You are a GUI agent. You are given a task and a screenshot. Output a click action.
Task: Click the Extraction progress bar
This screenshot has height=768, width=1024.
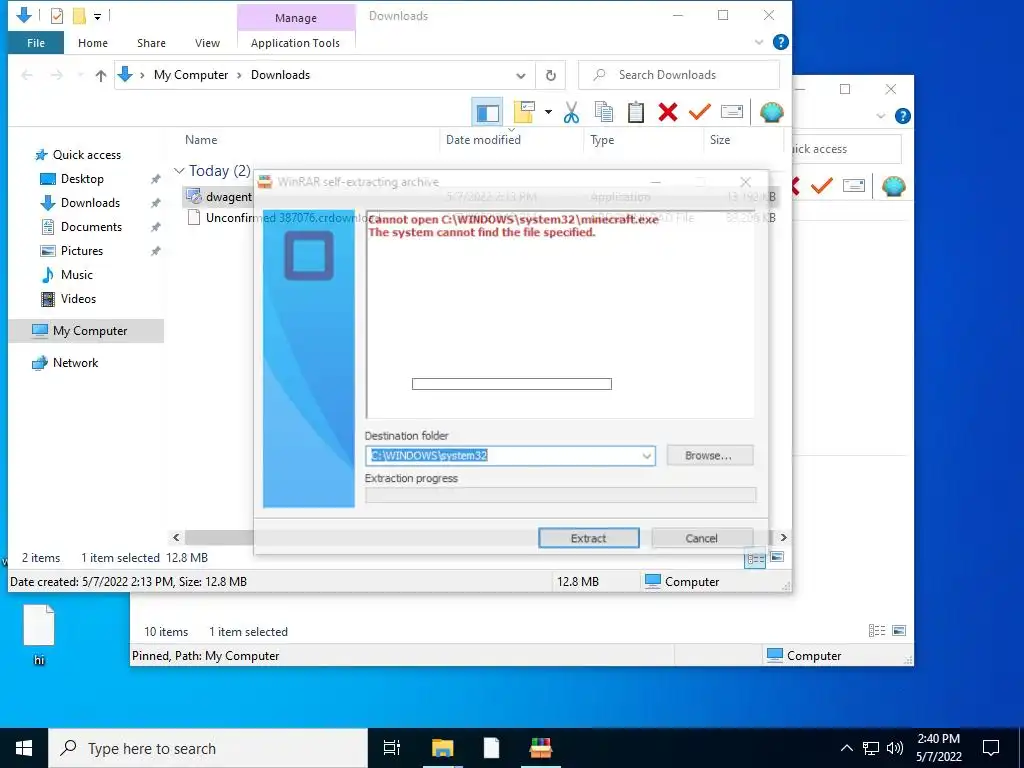pyautogui.click(x=560, y=496)
